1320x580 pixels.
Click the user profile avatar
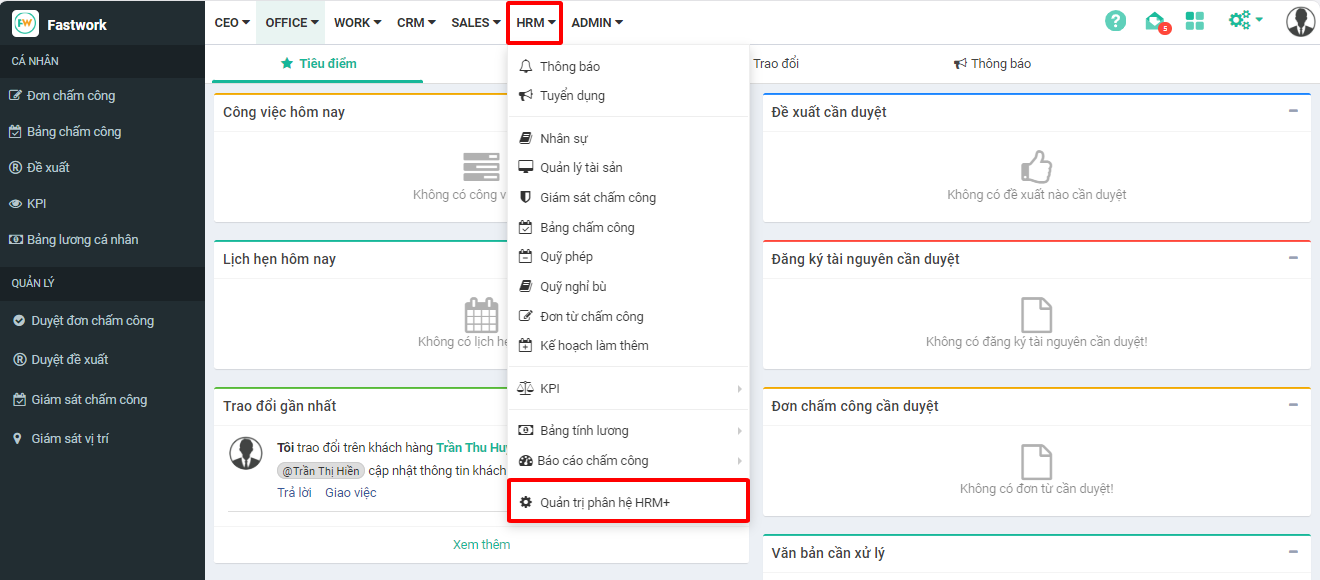[x=1300, y=21]
